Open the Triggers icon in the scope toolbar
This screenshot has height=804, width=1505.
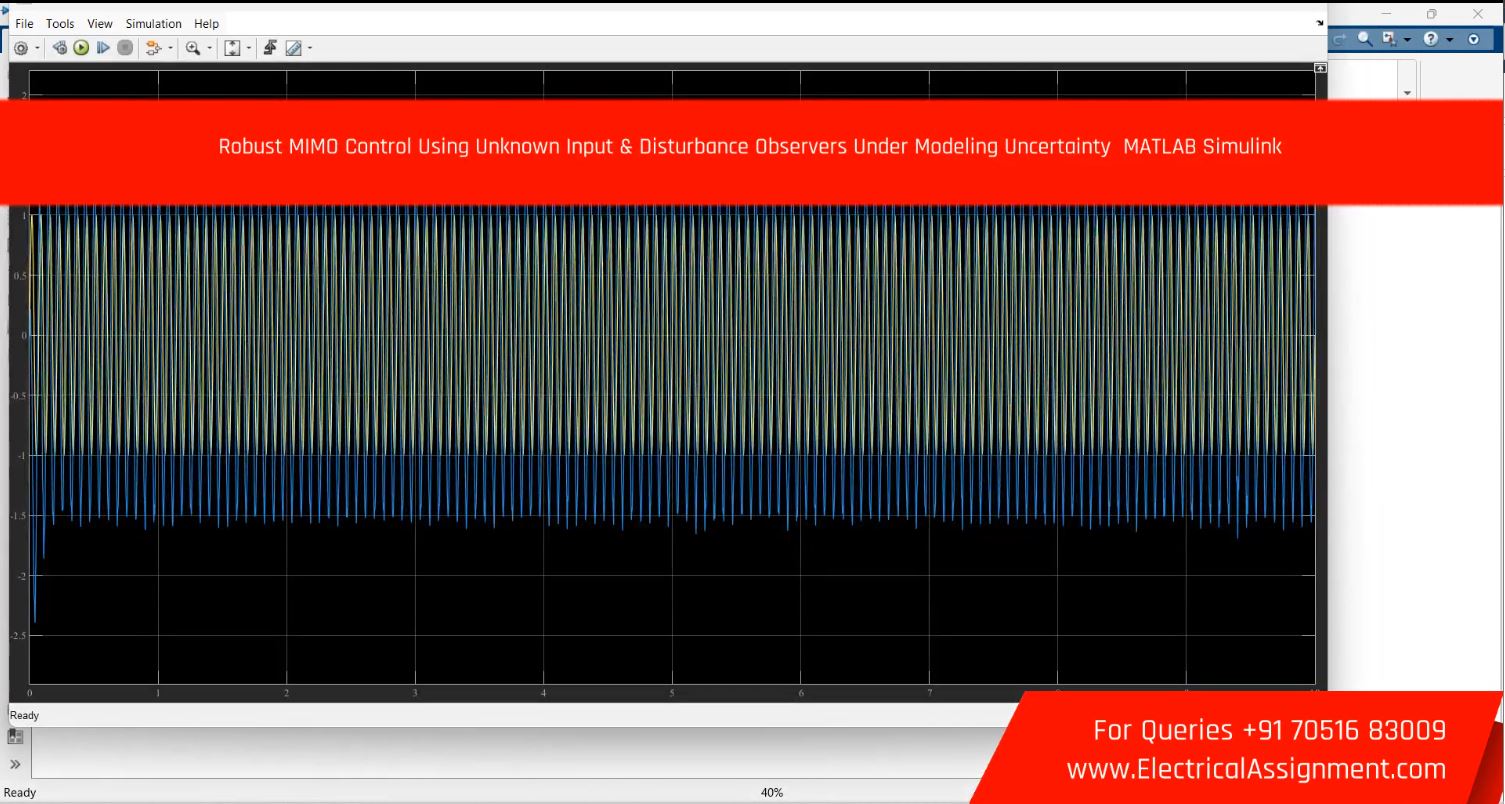point(270,48)
